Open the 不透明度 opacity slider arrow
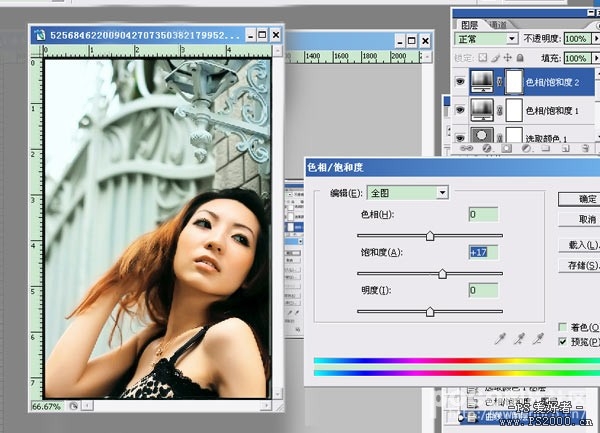 (x=595, y=39)
